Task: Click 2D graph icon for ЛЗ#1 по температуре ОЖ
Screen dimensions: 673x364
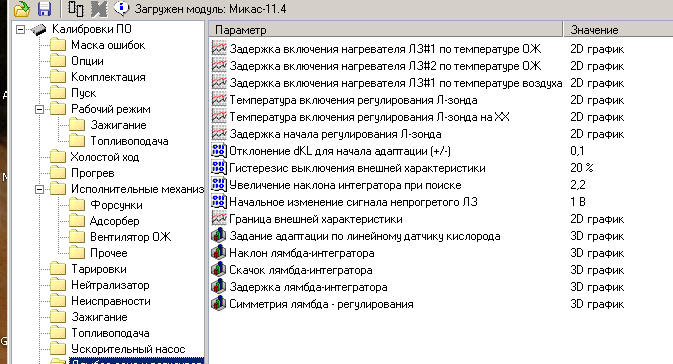Action: pos(219,49)
